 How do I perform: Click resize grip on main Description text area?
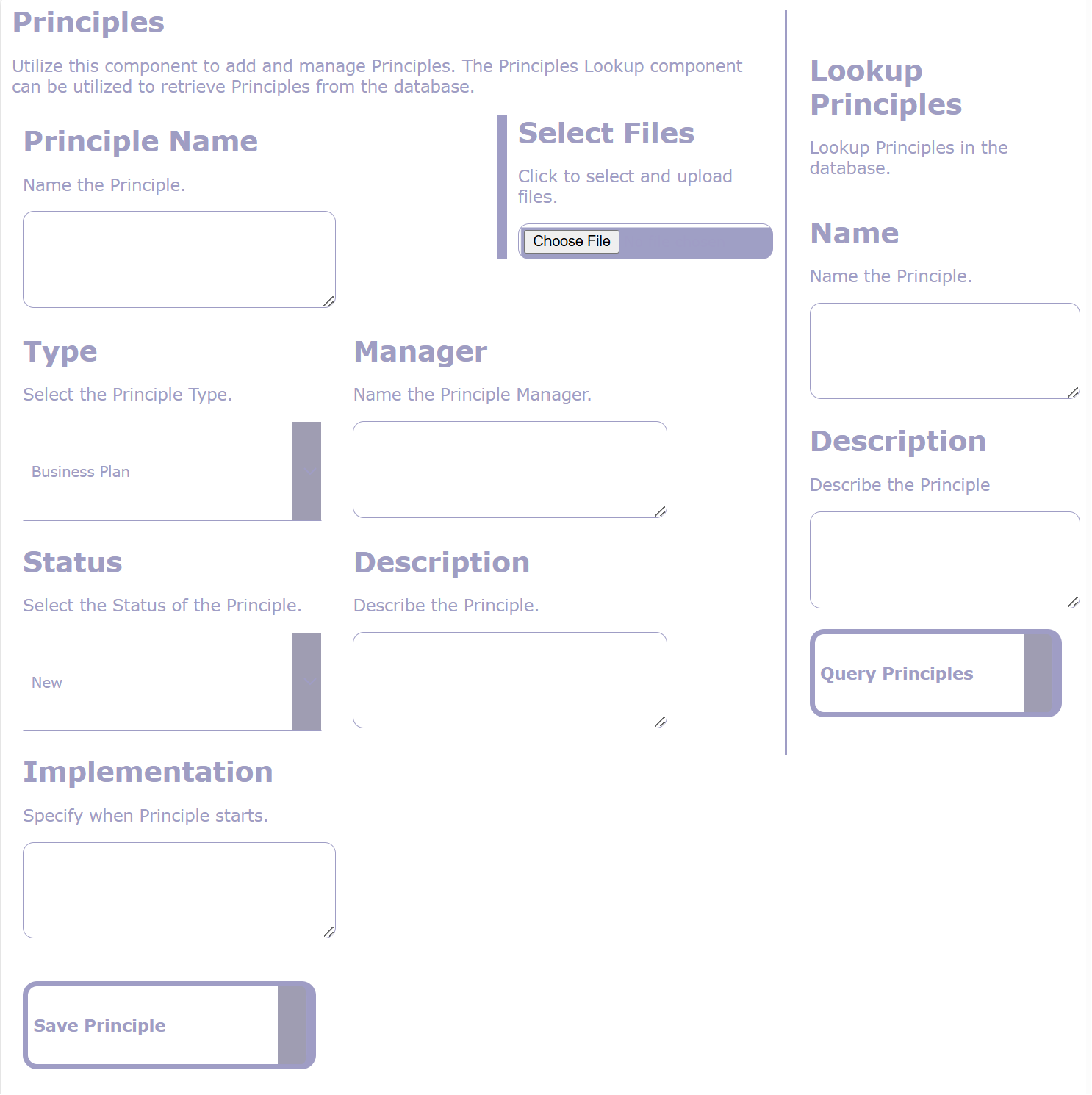[x=661, y=722]
